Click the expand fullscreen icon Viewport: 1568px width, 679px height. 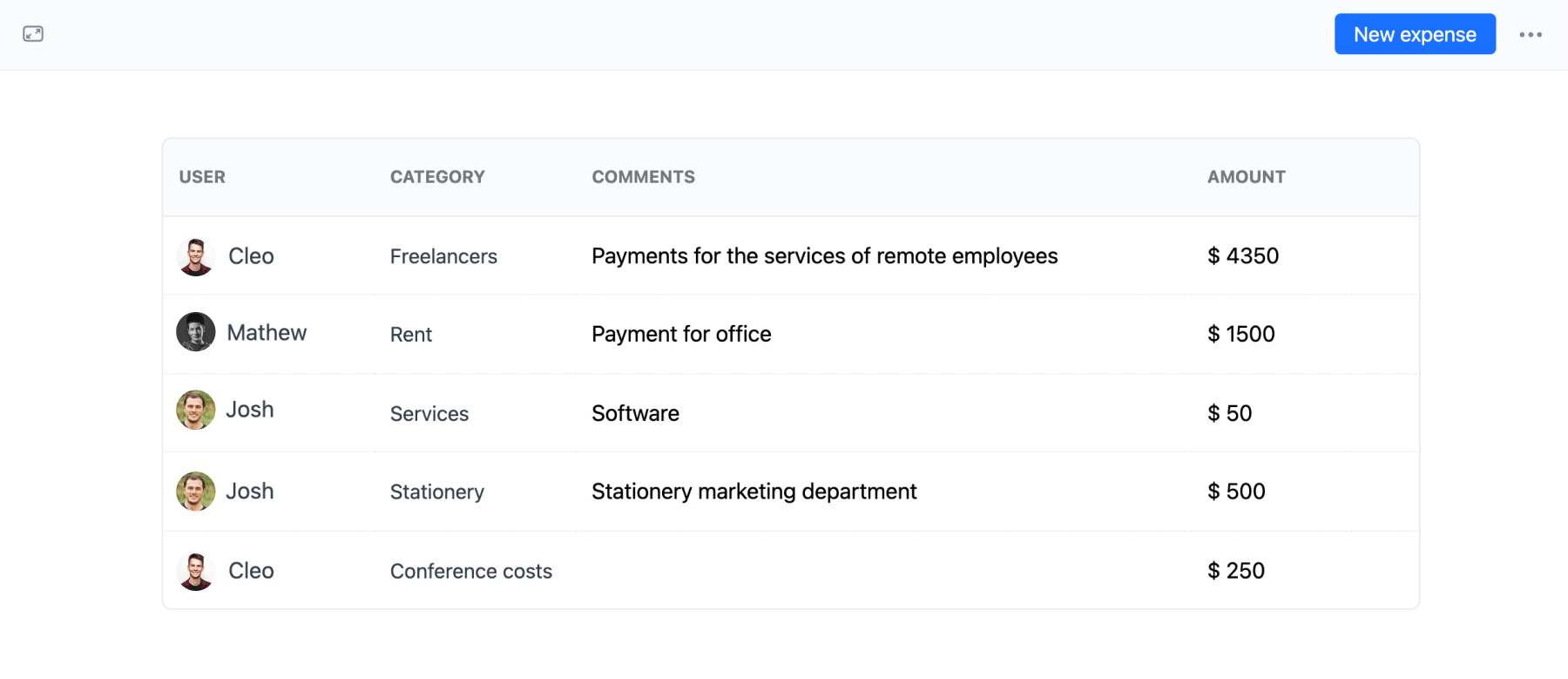pyautogui.click(x=33, y=34)
